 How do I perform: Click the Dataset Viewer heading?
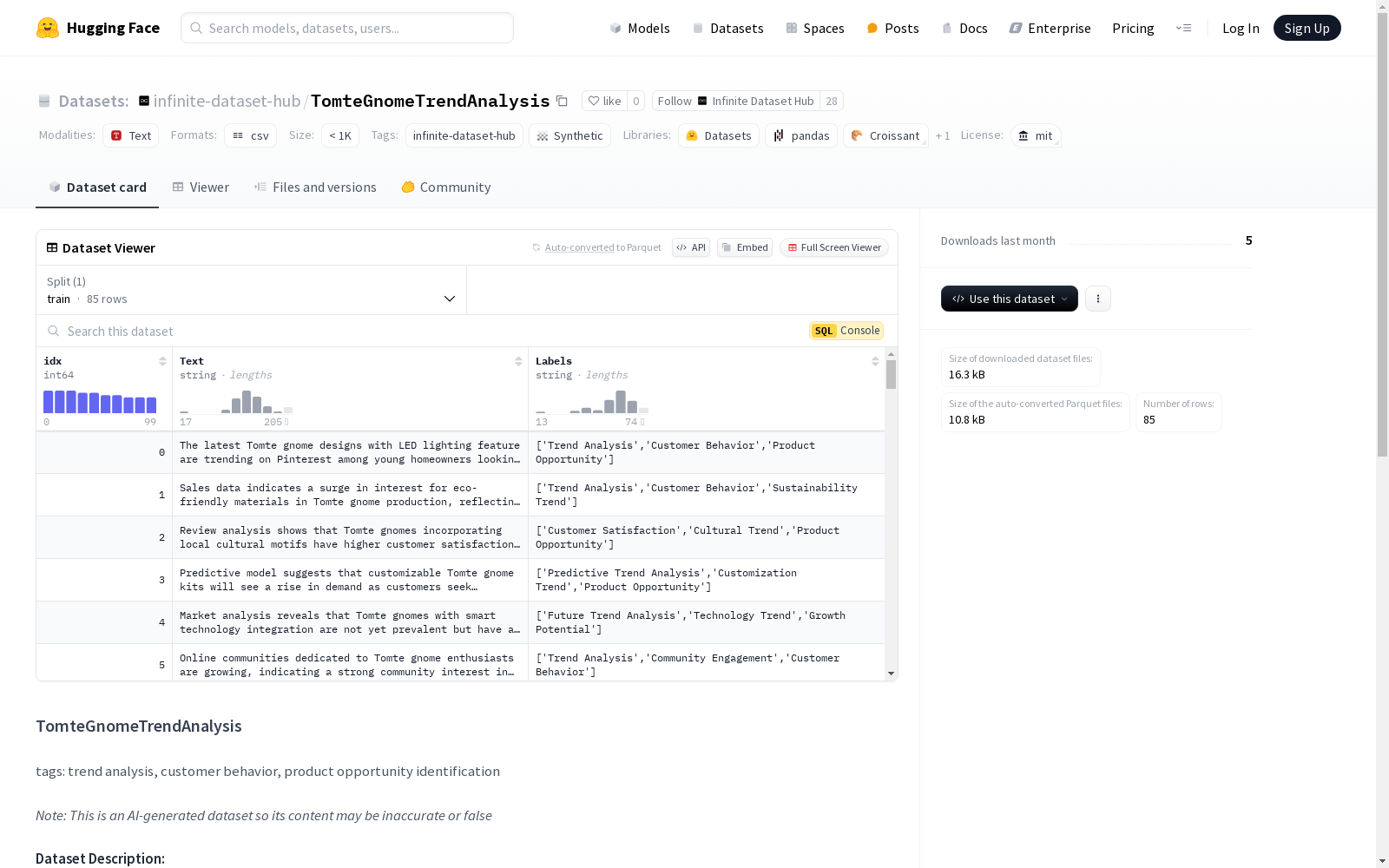point(109,248)
